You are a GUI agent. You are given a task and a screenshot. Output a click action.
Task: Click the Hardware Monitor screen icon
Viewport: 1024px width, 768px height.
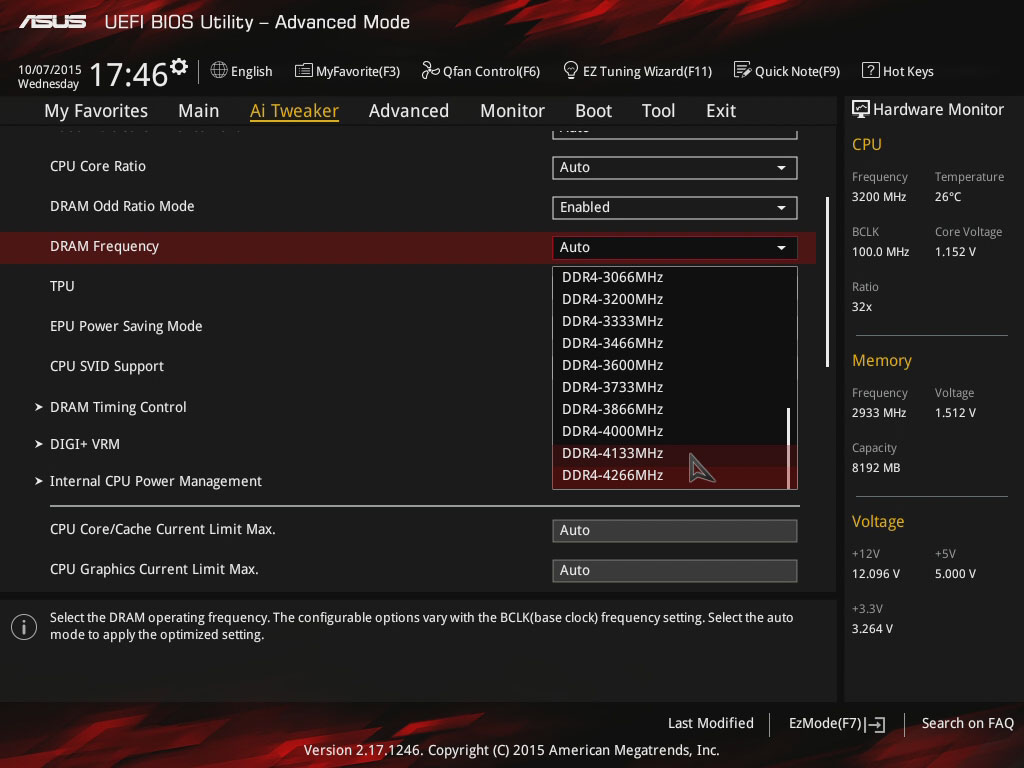(x=861, y=109)
